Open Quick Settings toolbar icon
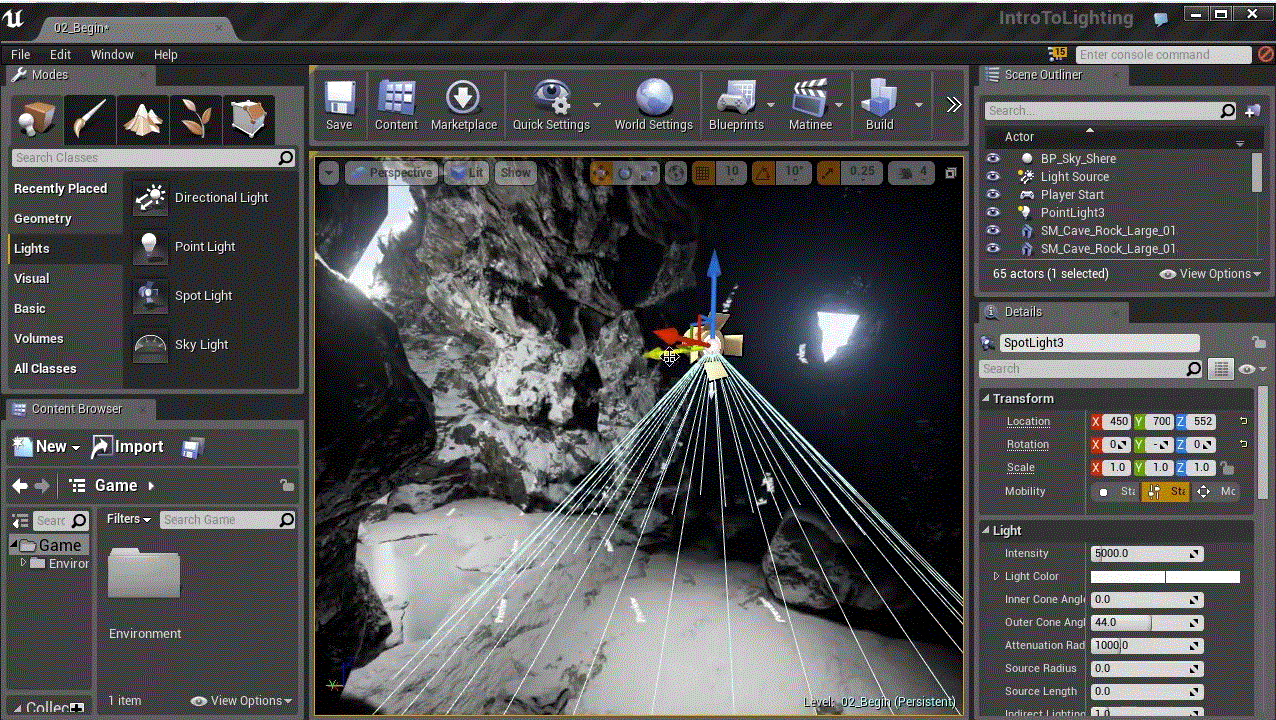Screen dimensions: 1276x720 (x=551, y=105)
